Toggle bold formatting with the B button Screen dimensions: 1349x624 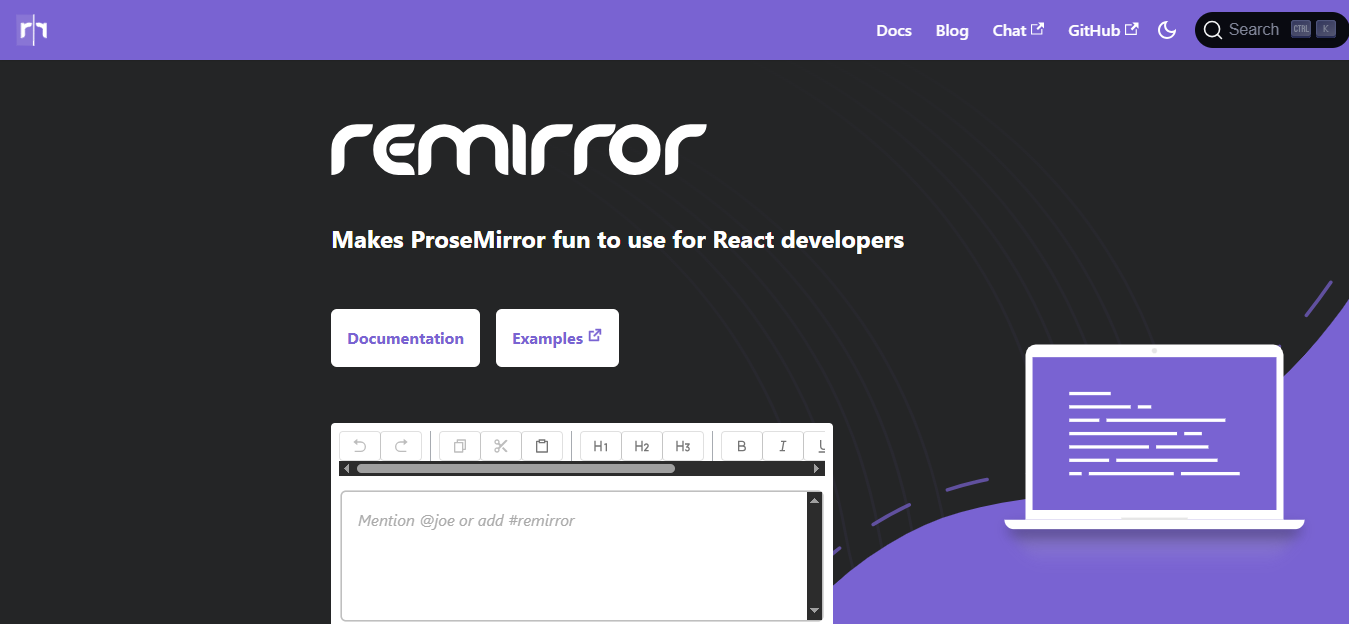pyautogui.click(x=742, y=446)
